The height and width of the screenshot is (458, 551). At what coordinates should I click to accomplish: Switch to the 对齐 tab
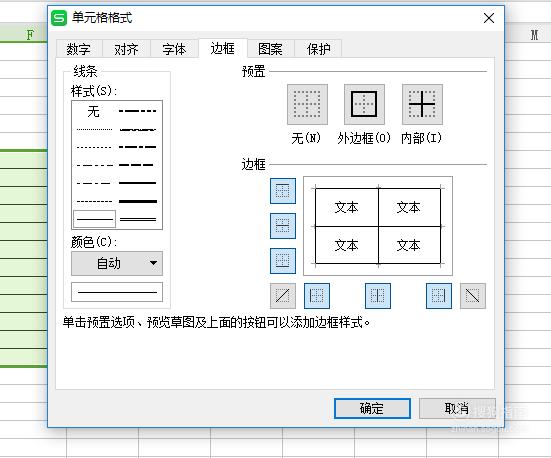(126, 49)
